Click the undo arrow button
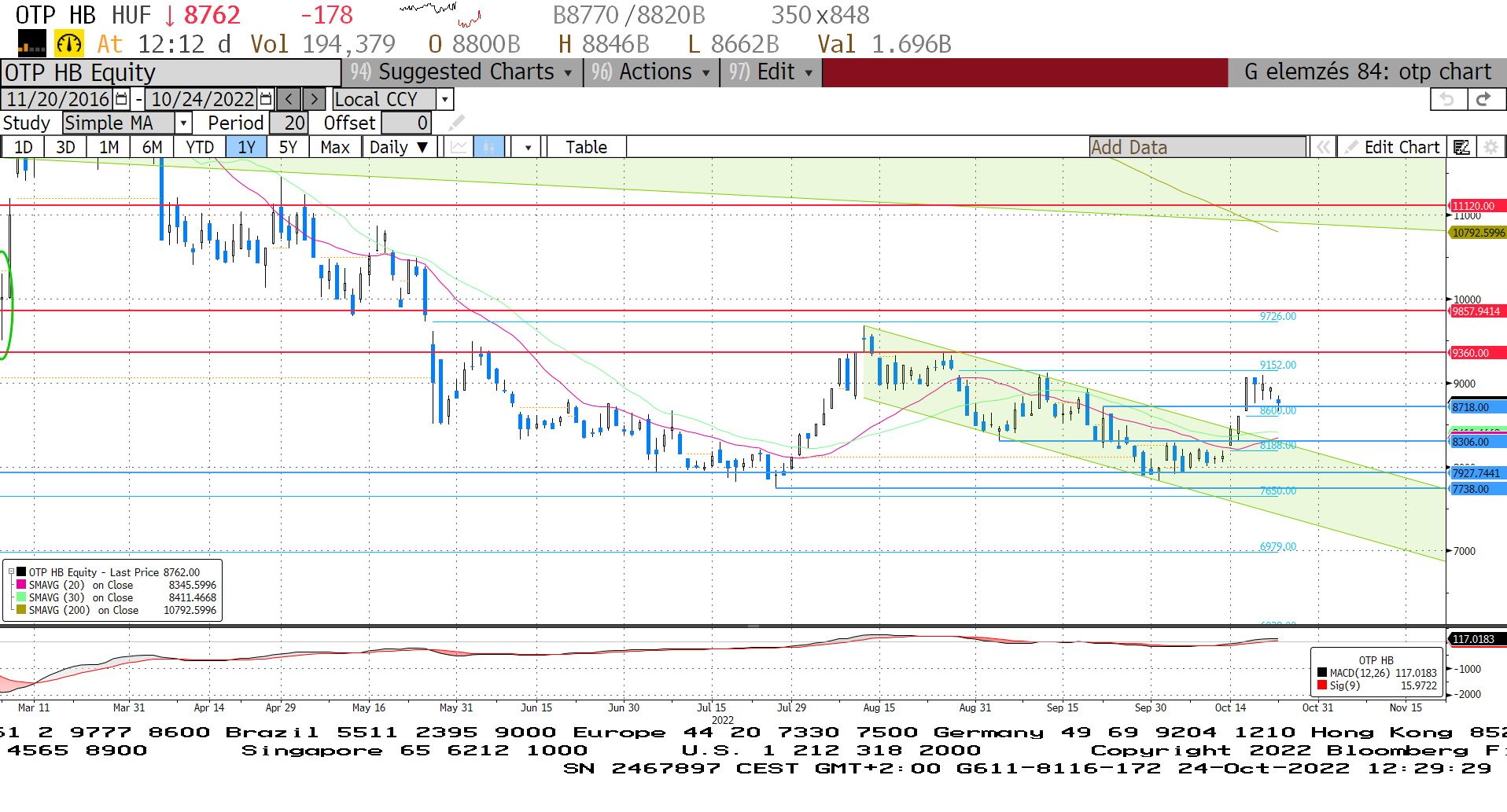Image resolution: width=1507 pixels, height=812 pixels. (x=1447, y=99)
